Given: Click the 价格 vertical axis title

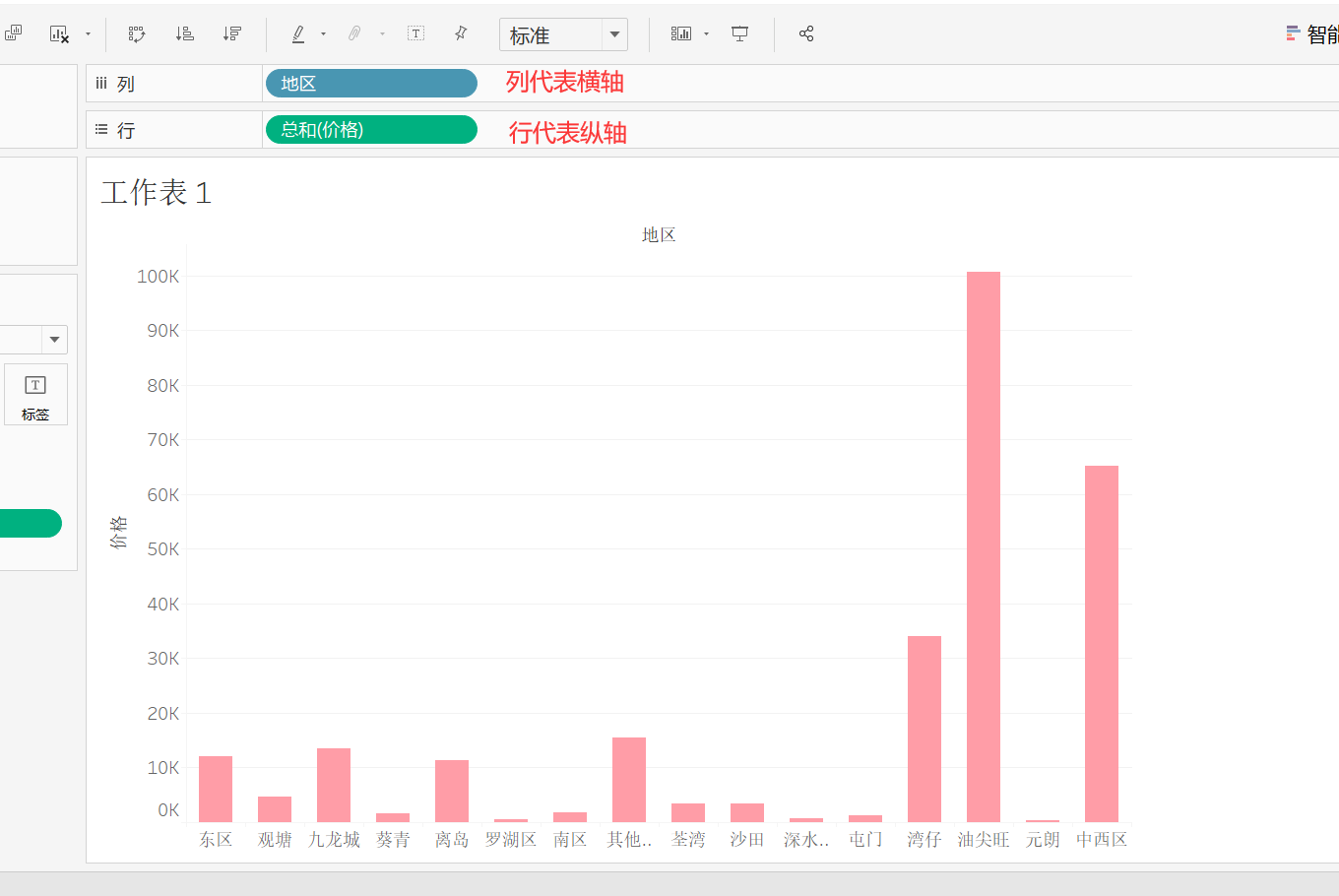Looking at the screenshot, I should 118,532.
